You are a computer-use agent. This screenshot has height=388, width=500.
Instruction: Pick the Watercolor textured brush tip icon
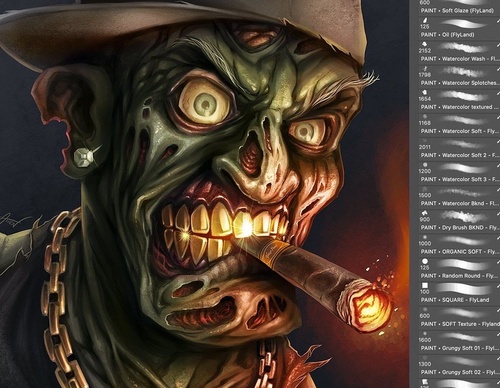(425, 92)
